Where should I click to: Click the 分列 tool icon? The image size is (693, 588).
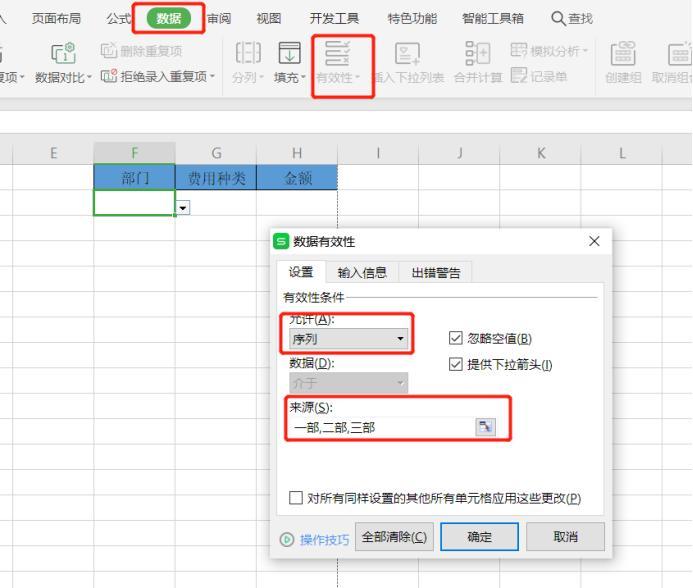[x=248, y=53]
